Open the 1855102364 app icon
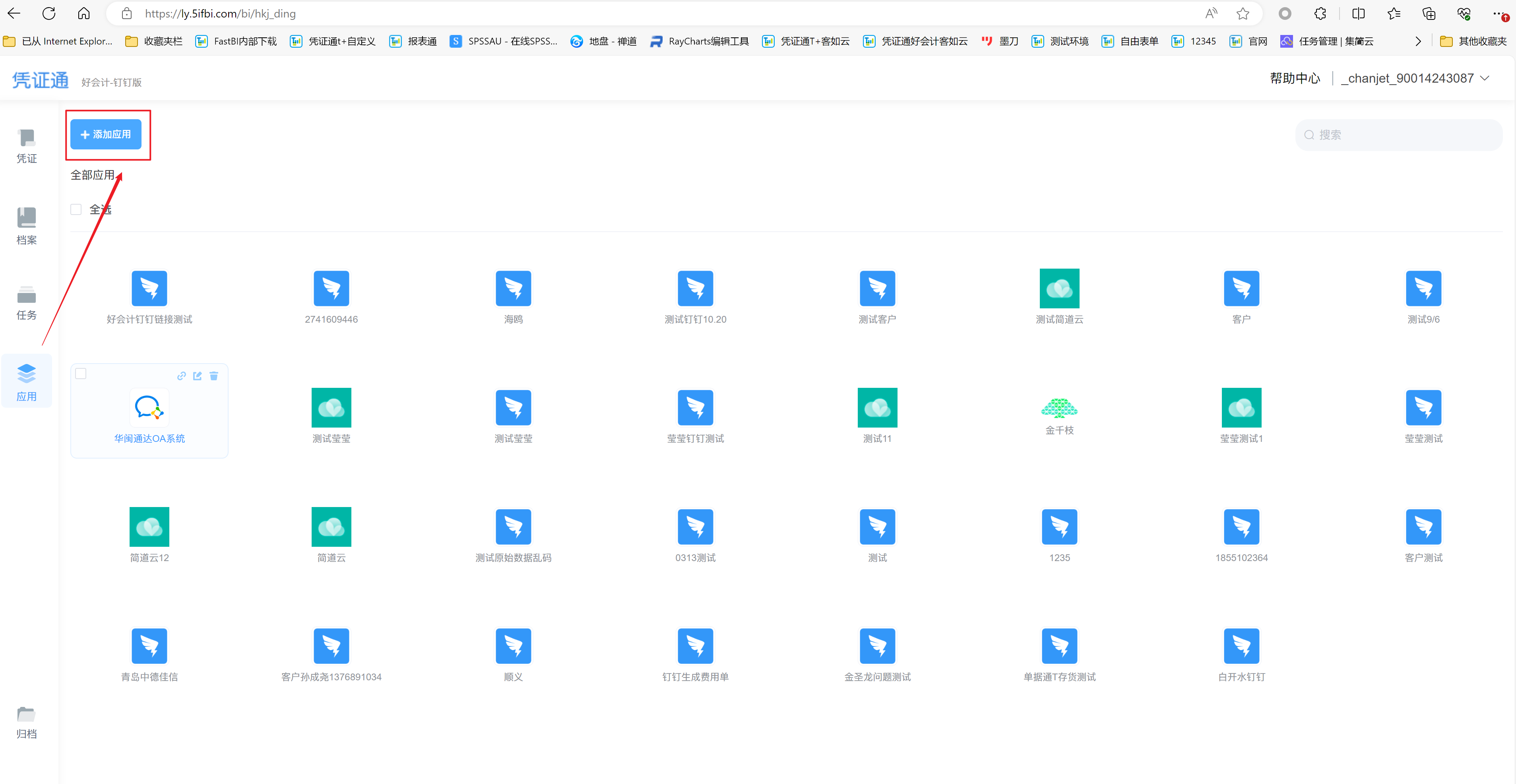 click(1241, 527)
